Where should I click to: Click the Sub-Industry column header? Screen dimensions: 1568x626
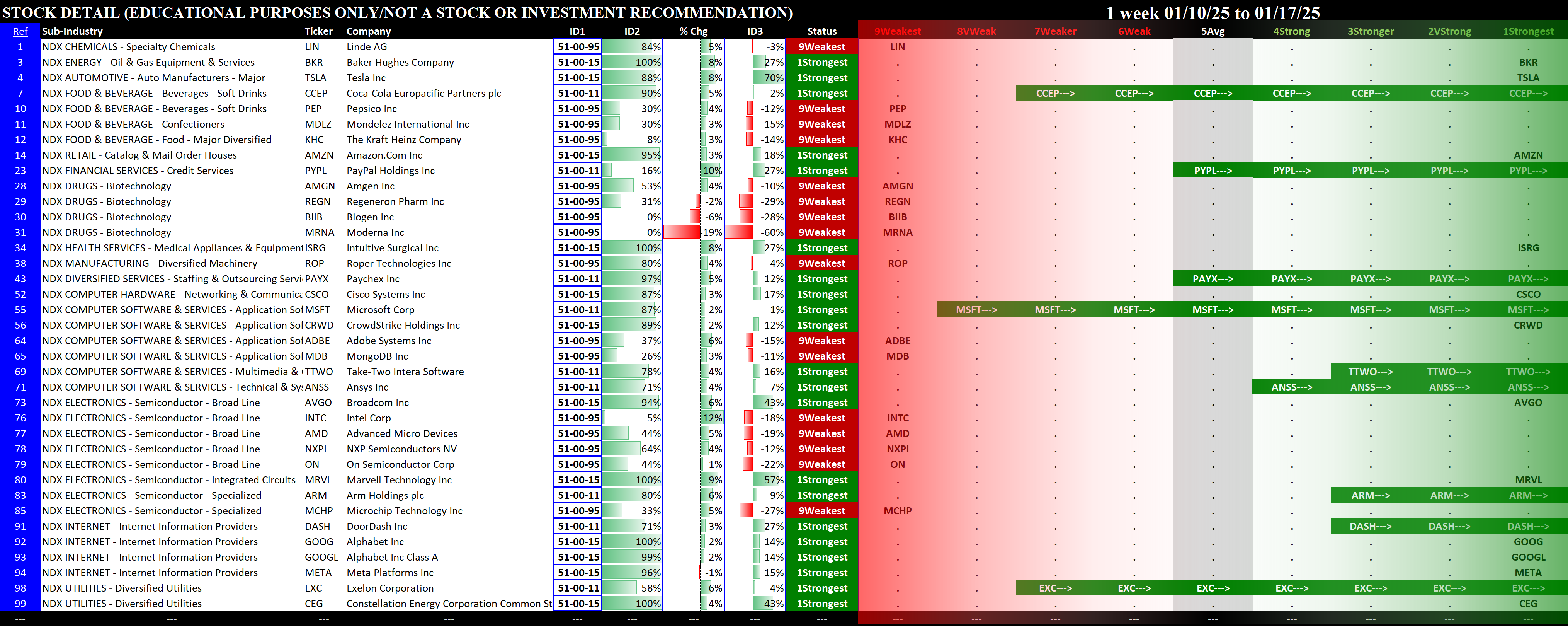[72, 31]
